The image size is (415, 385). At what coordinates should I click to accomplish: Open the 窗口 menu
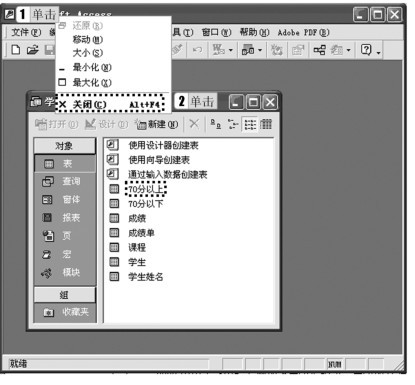point(216,32)
